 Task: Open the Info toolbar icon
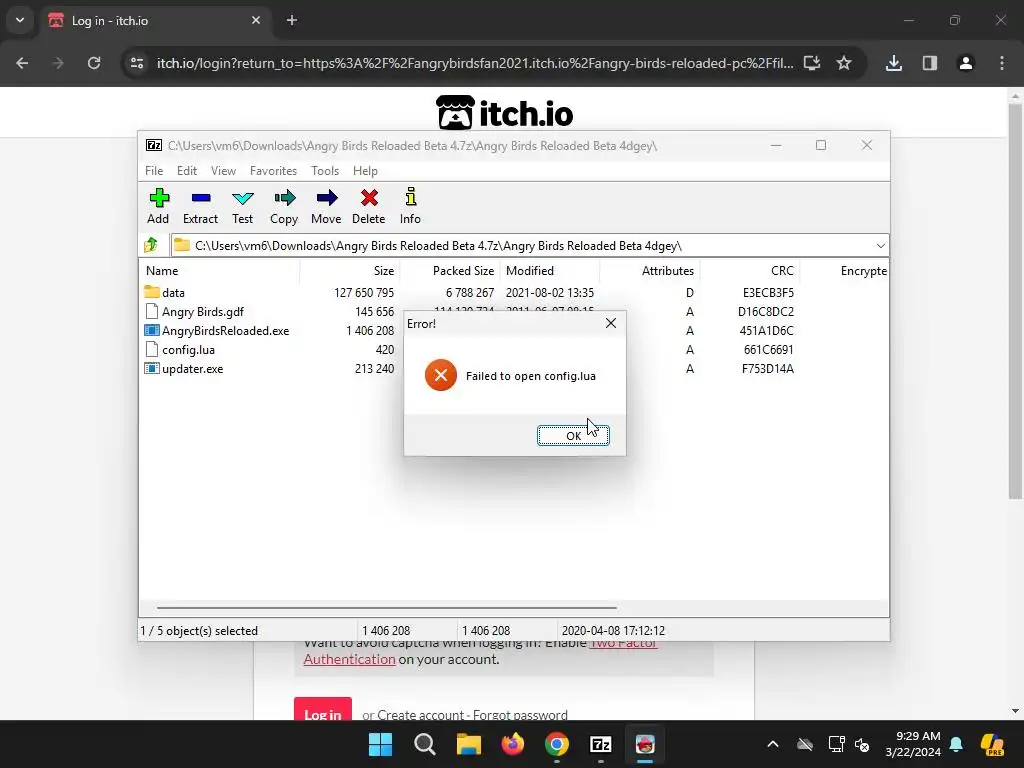coord(410,206)
